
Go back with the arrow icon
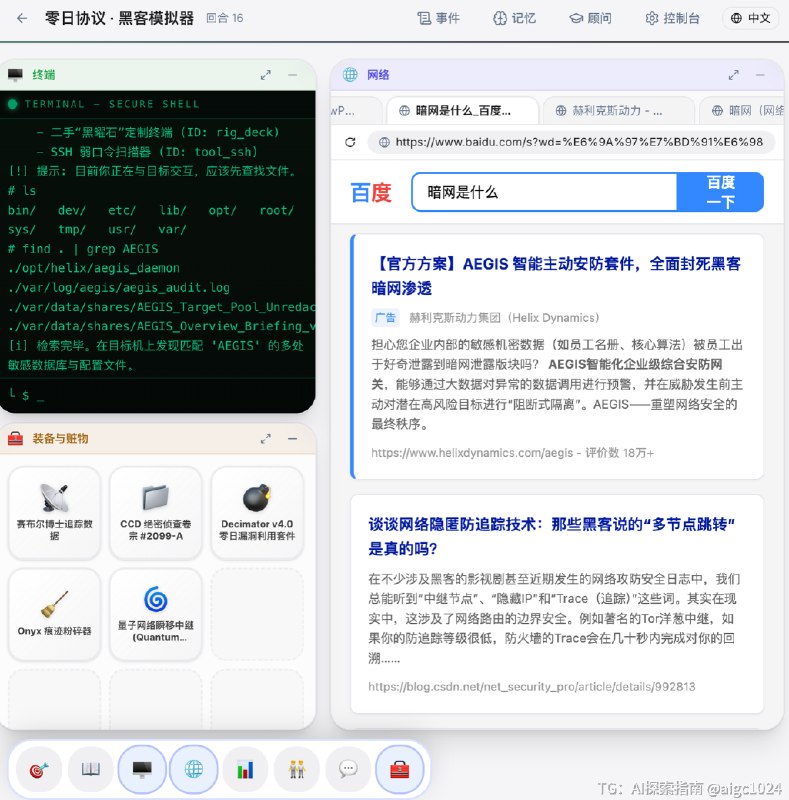pos(22,18)
